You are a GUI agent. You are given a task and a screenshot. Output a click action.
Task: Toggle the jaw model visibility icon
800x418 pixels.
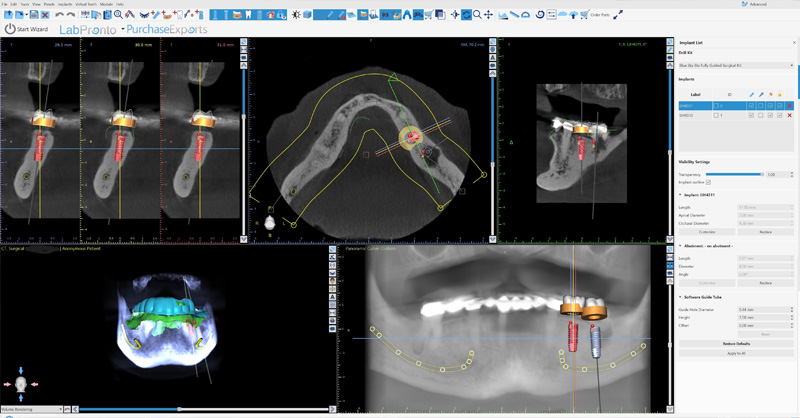coord(237,15)
